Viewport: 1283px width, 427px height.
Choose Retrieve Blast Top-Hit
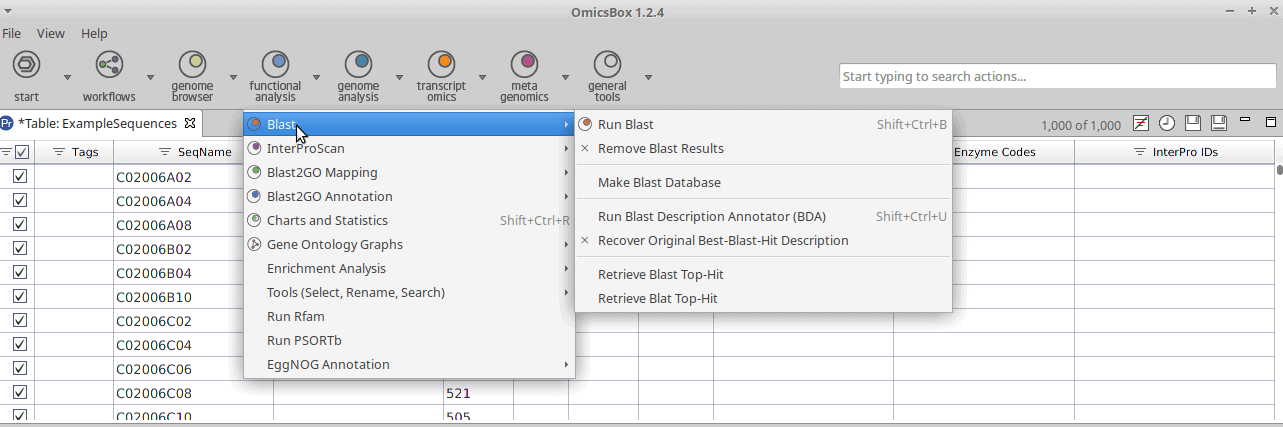[x=763, y=274]
